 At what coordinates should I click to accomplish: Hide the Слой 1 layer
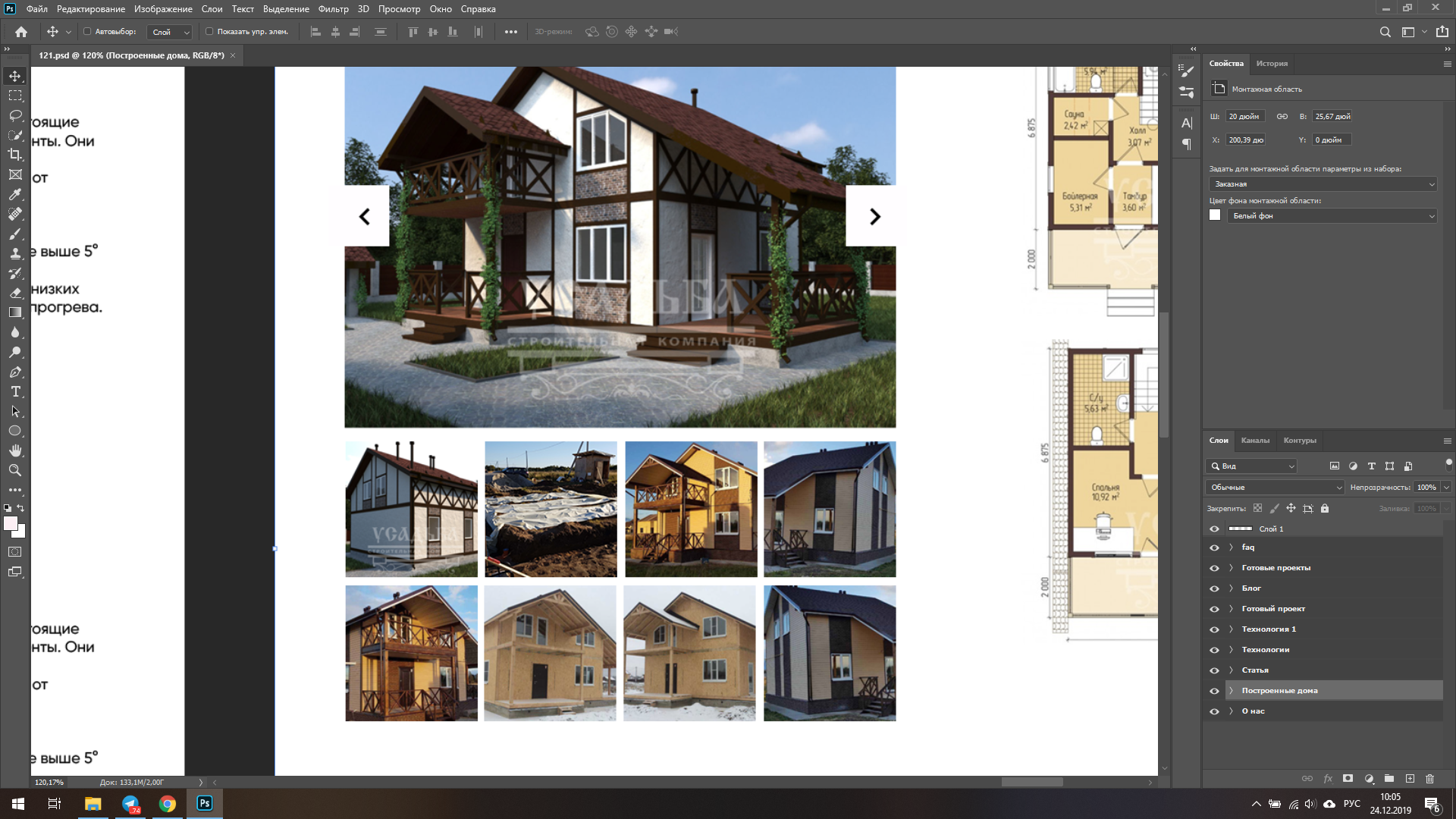click(x=1214, y=529)
